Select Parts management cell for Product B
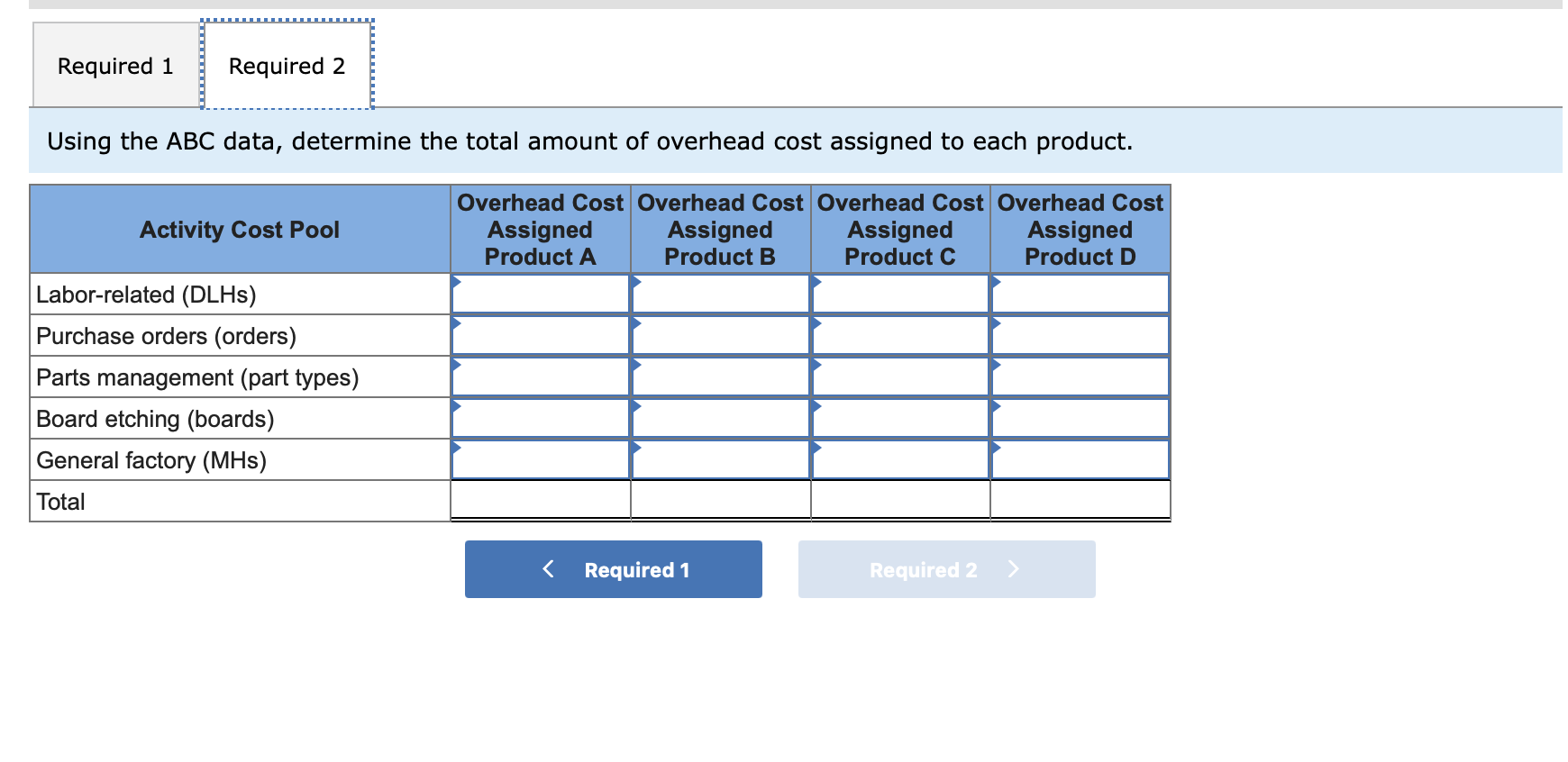This screenshot has width=1568, height=762. (x=721, y=376)
